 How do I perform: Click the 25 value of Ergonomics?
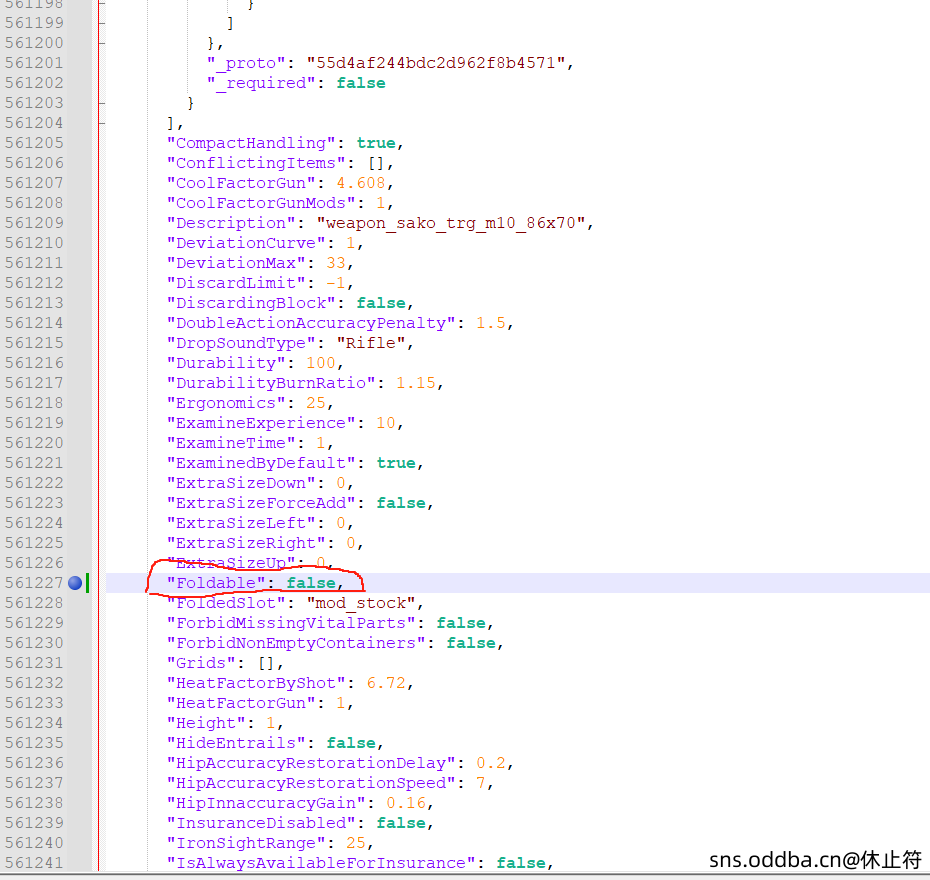(316, 403)
